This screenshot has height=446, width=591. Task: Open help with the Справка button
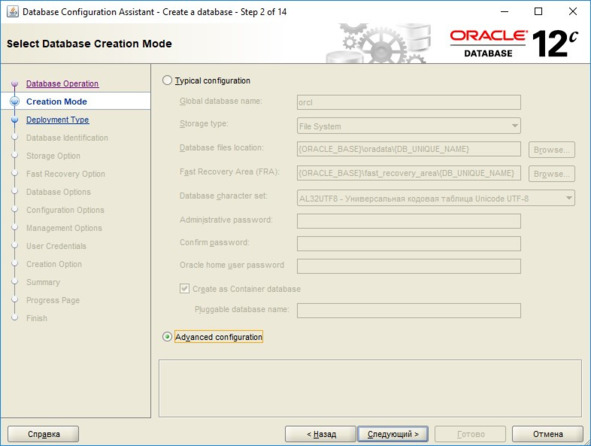pos(43,434)
